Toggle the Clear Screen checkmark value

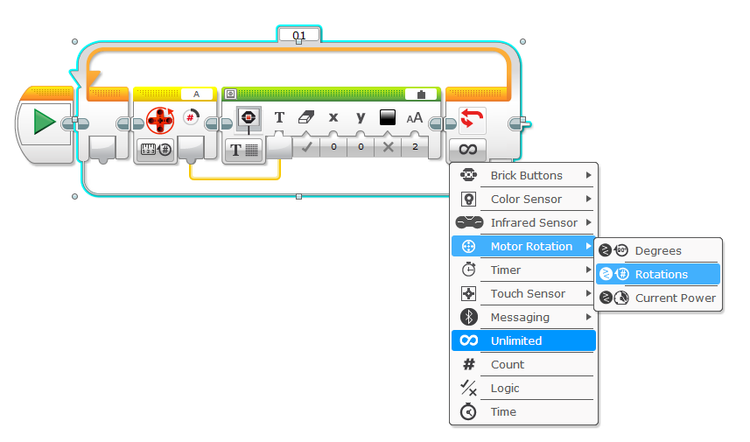tap(306, 147)
